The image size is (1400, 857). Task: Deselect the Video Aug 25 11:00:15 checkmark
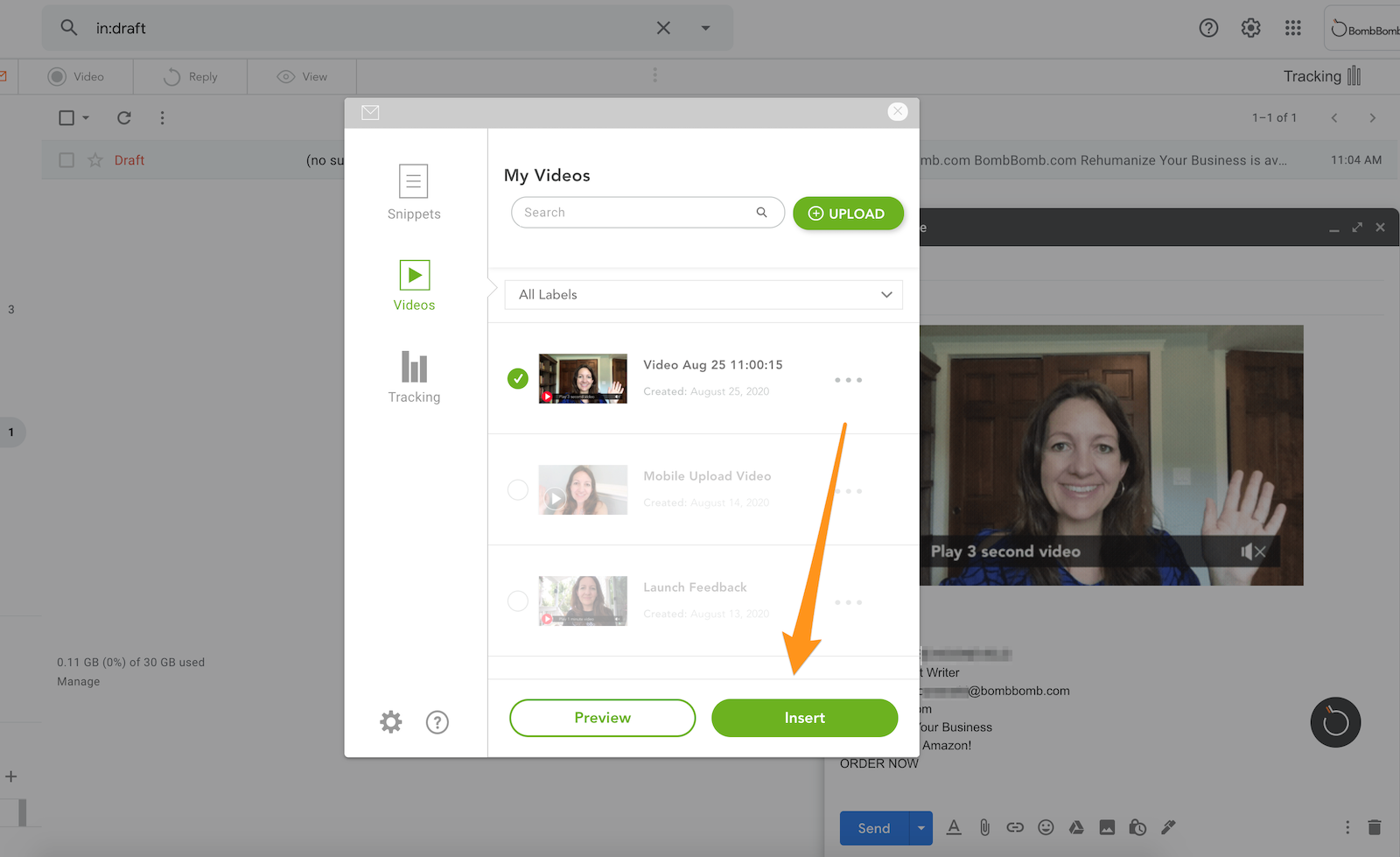518,378
